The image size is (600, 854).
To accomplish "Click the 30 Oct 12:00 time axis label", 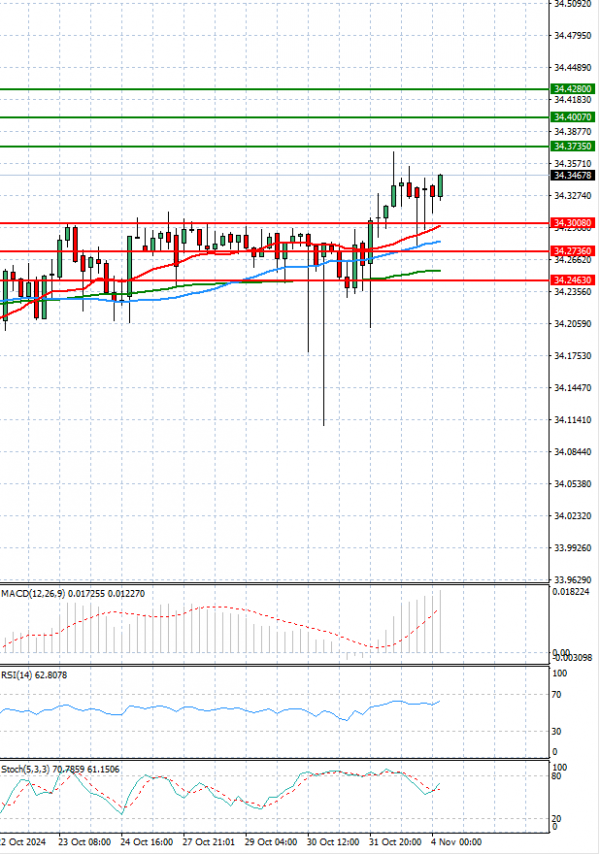I will [333, 842].
